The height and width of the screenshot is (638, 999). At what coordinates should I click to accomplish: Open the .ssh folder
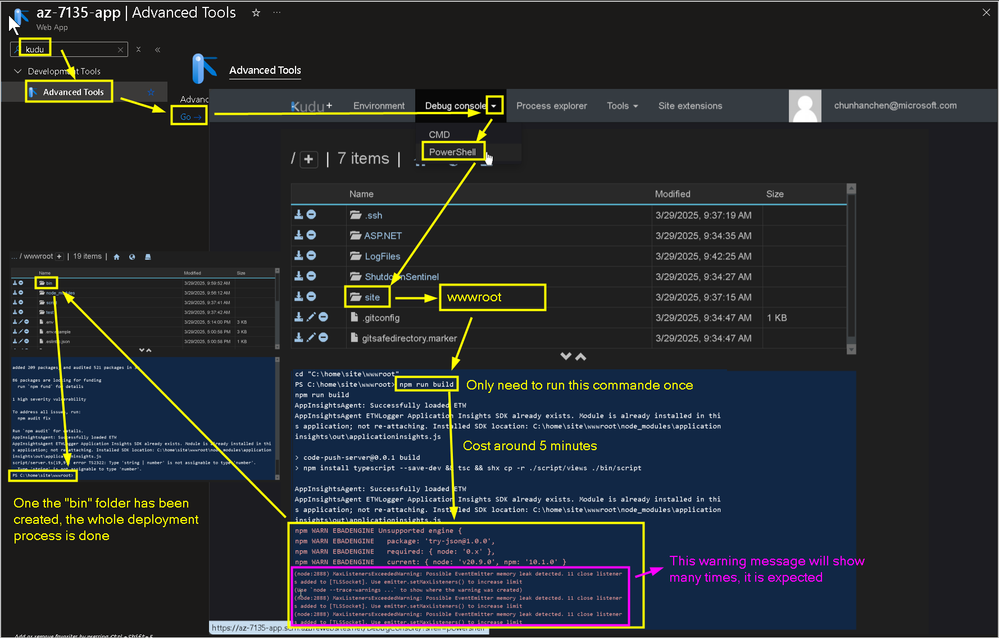(373, 215)
